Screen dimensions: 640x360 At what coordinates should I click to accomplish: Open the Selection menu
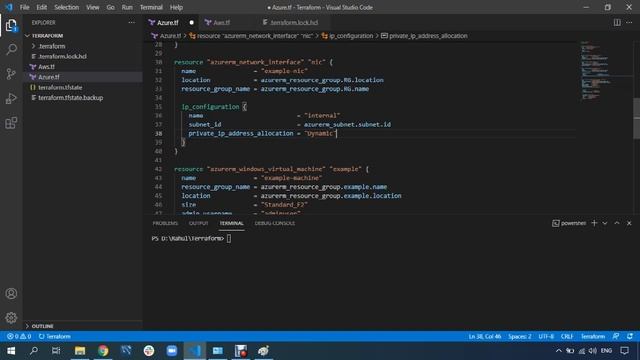coord(67,7)
